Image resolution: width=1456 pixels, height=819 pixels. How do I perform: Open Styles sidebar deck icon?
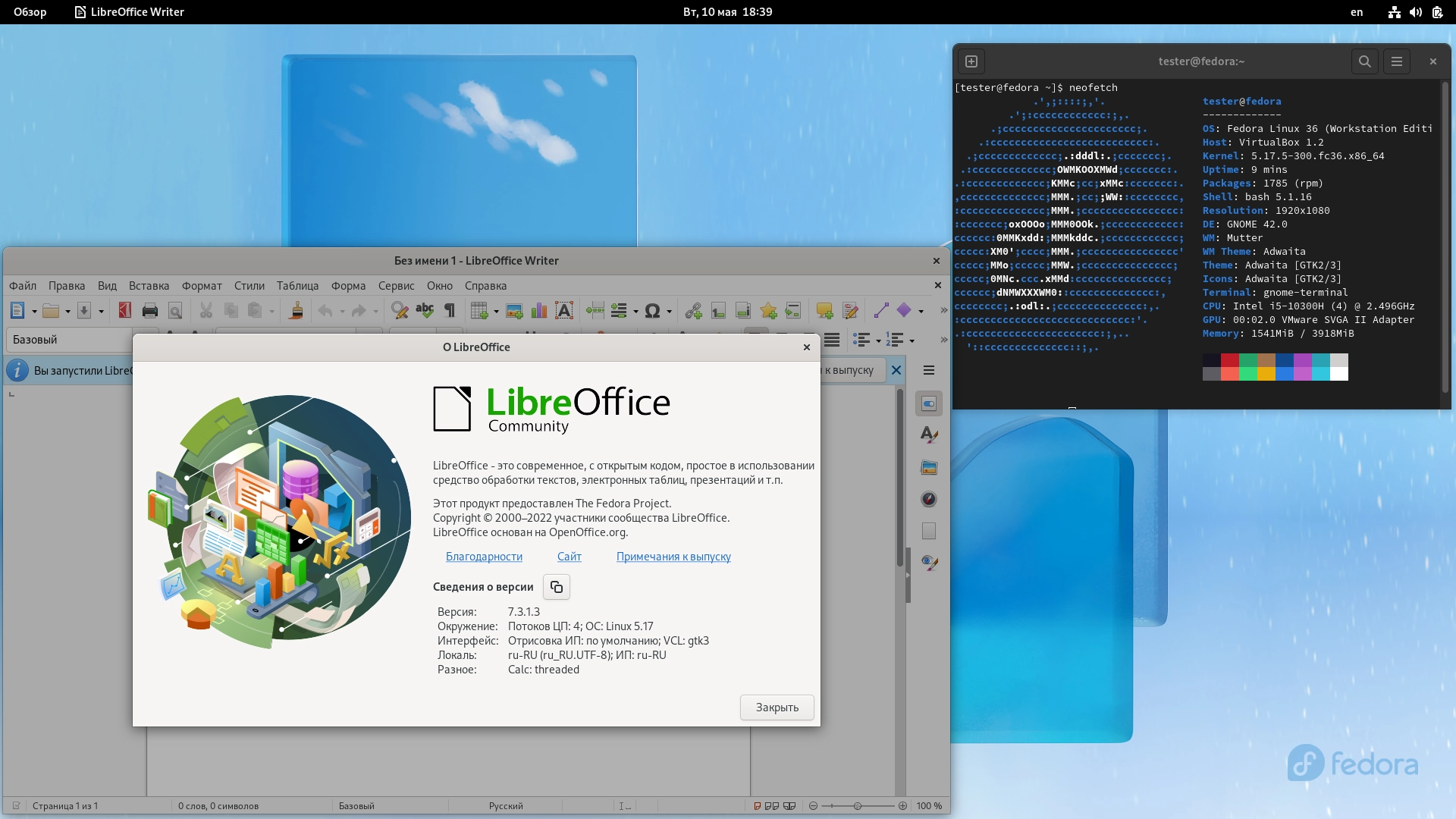pyautogui.click(x=929, y=435)
